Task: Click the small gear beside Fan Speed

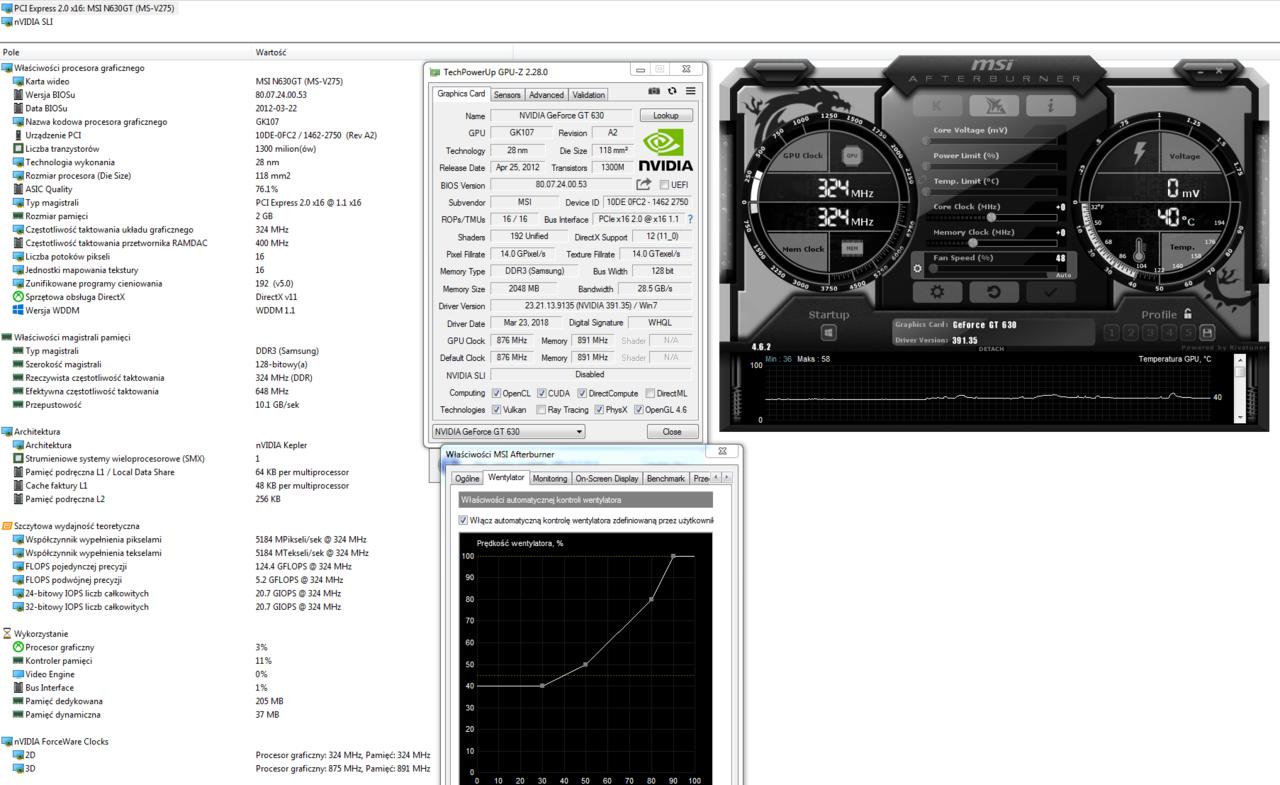Action: click(x=918, y=269)
